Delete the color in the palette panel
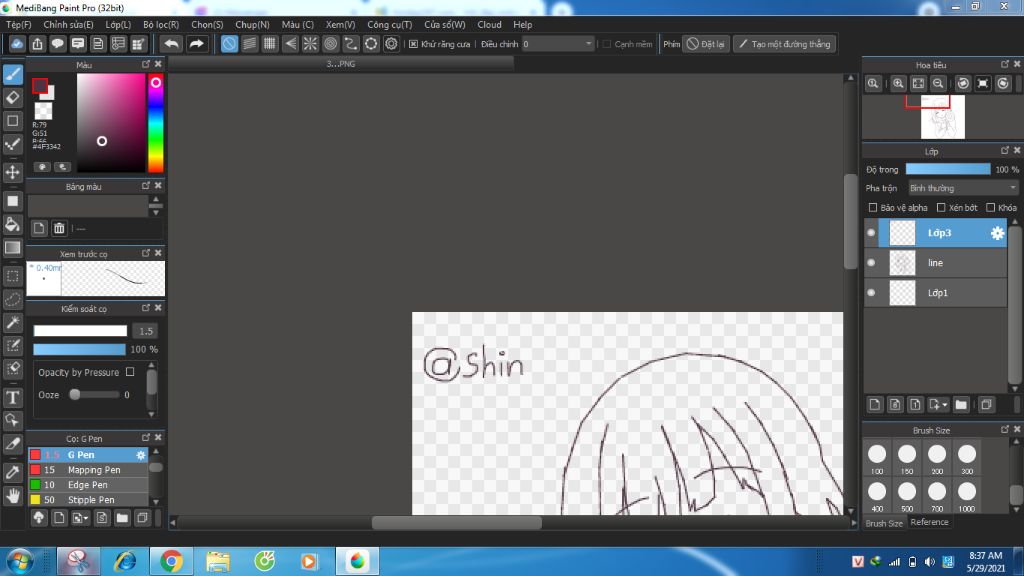 (59, 228)
